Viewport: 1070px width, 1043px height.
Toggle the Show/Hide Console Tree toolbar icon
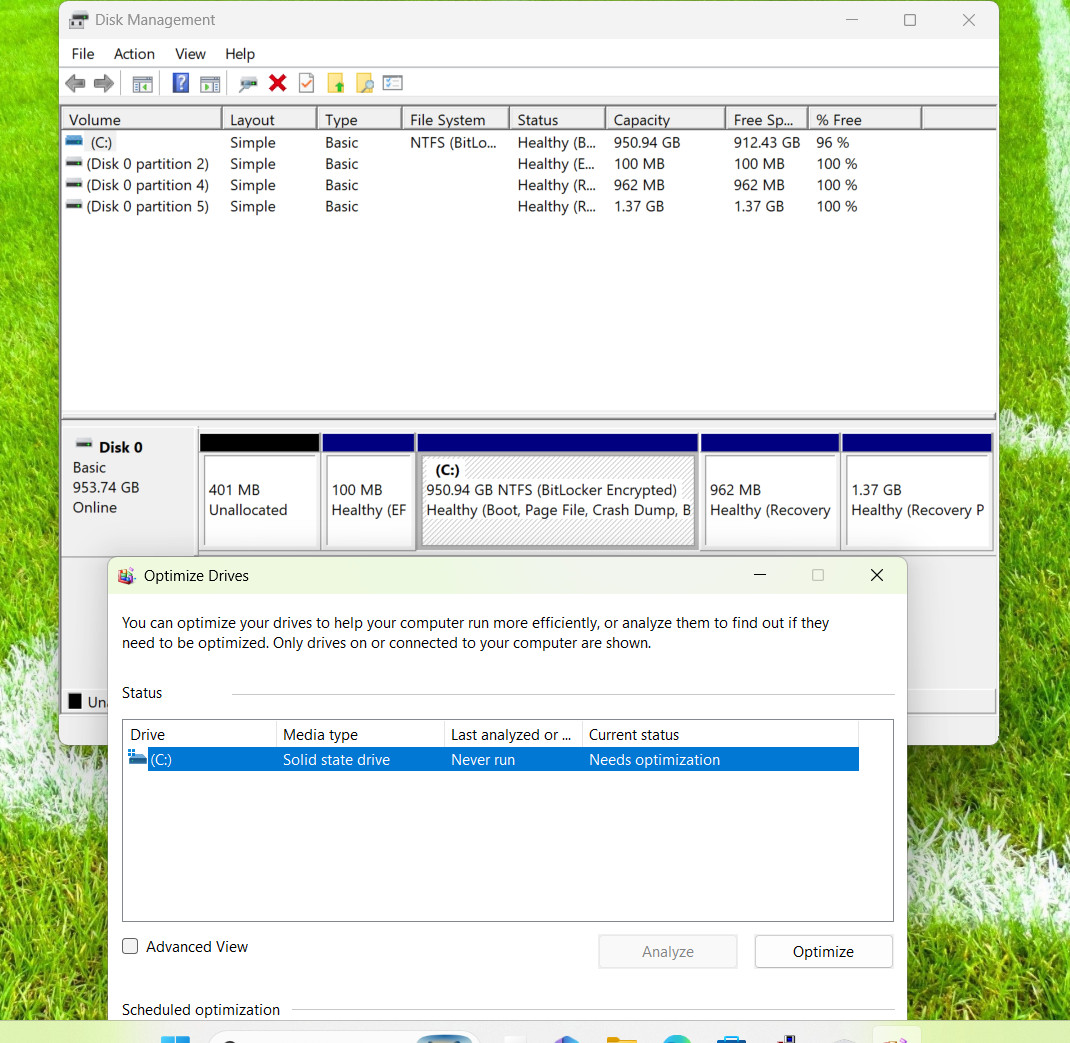142,84
